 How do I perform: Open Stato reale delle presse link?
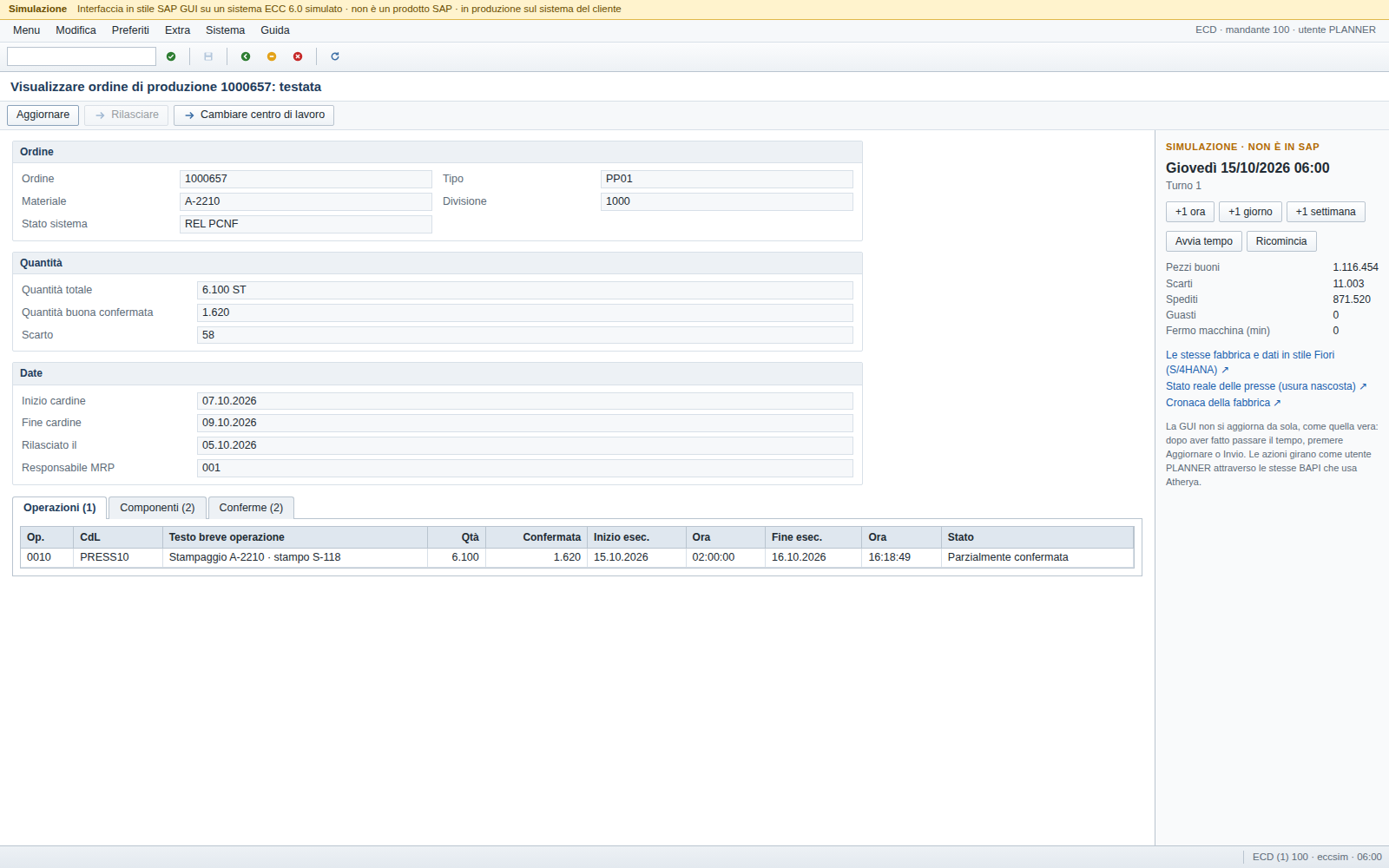coord(1266,386)
